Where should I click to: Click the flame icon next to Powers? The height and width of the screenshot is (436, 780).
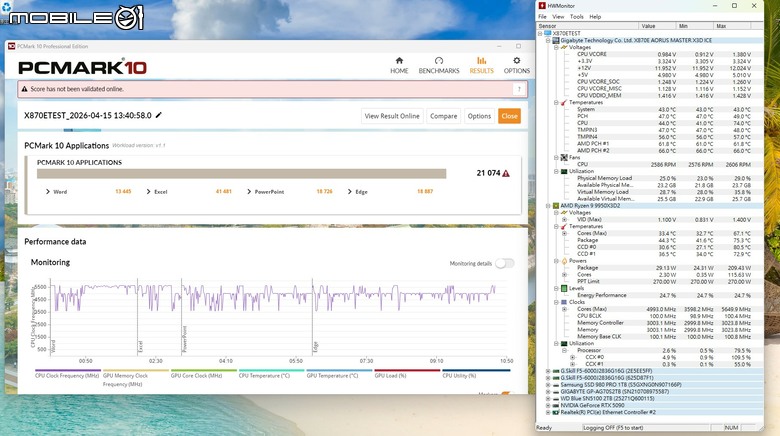(x=564, y=261)
